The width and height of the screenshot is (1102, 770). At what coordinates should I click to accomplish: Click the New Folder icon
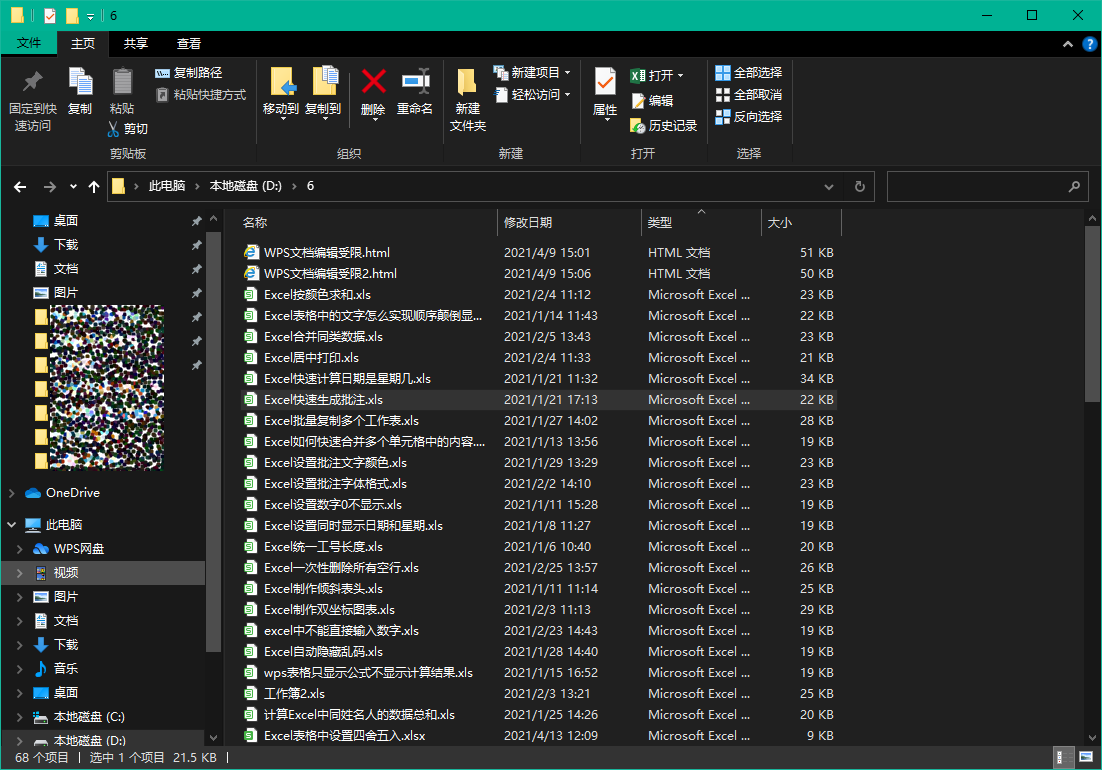pos(467,82)
